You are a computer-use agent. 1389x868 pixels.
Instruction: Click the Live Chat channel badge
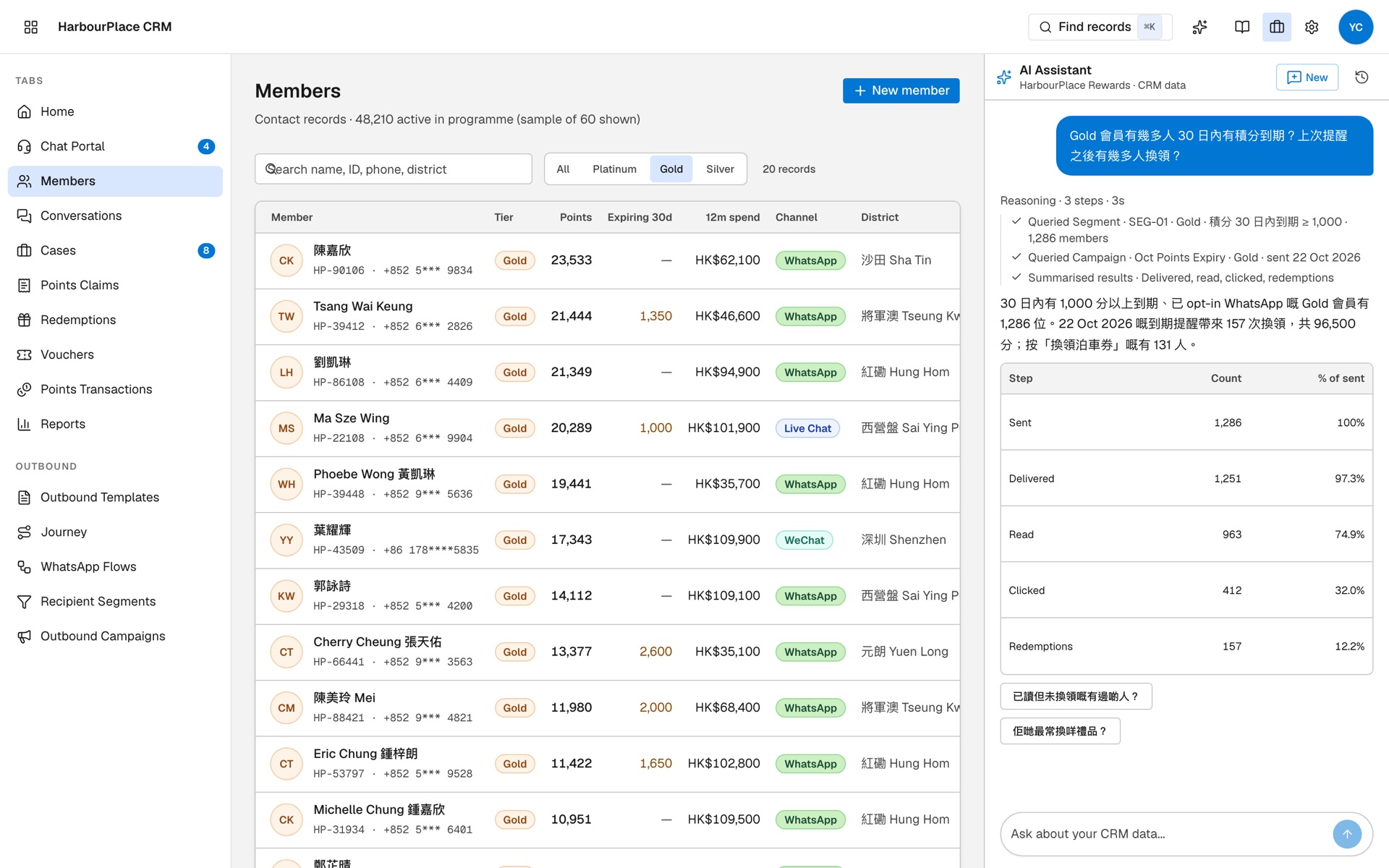point(807,428)
